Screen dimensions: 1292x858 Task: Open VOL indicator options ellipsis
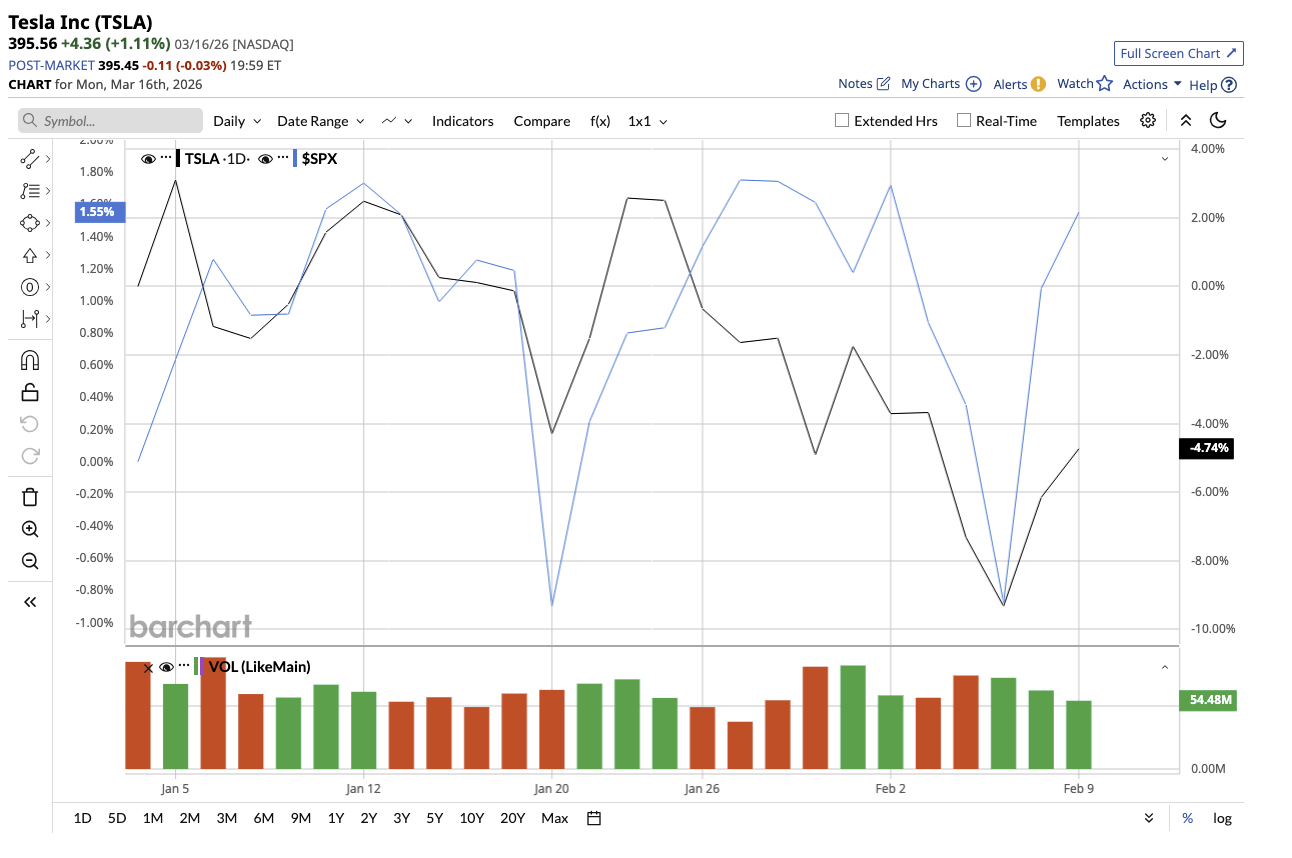pos(184,666)
